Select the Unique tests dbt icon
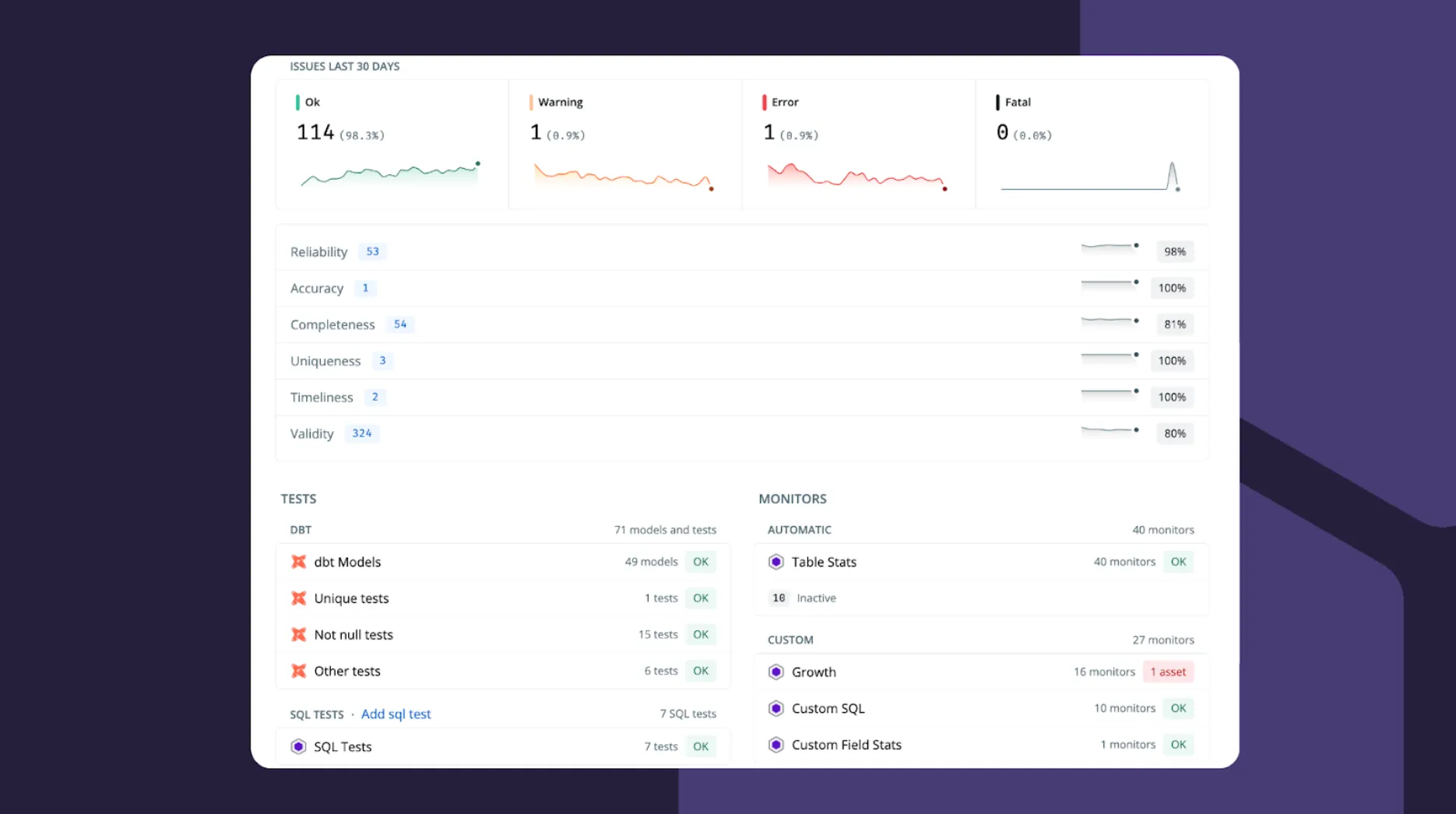This screenshot has width=1456, height=814. click(x=298, y=598)
